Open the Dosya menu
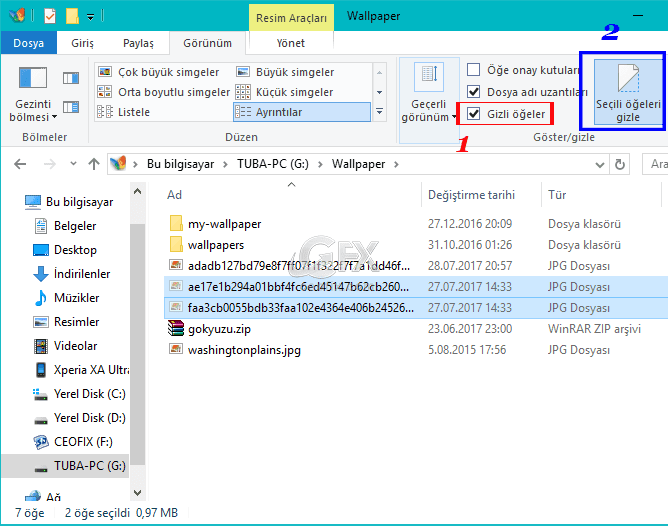Viewport: 668px width, 526px height. 29,43
